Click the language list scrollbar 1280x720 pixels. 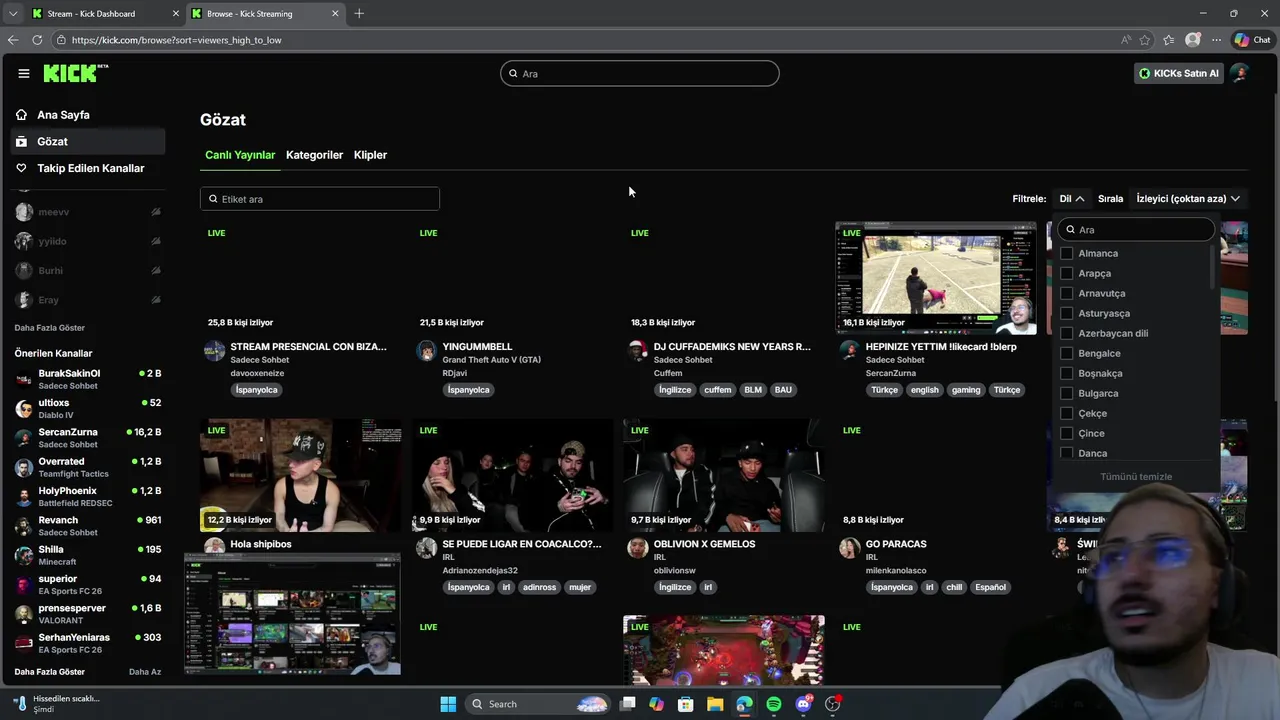tap(1214, 267)
